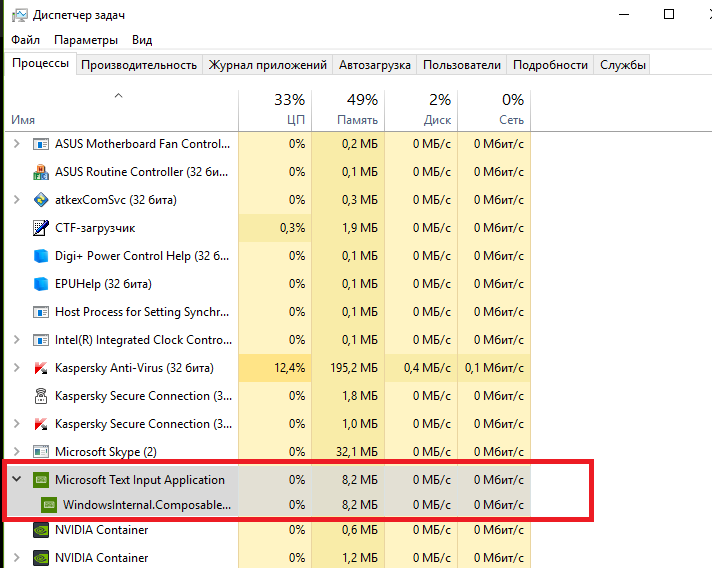712x568 pixels.
Task: Switch to the Производительность tab
Action: click(139, 65)
